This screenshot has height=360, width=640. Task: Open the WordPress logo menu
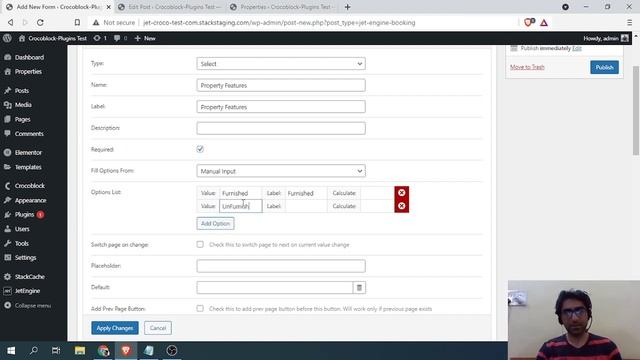pyautogui.click(x=7, y=38)
